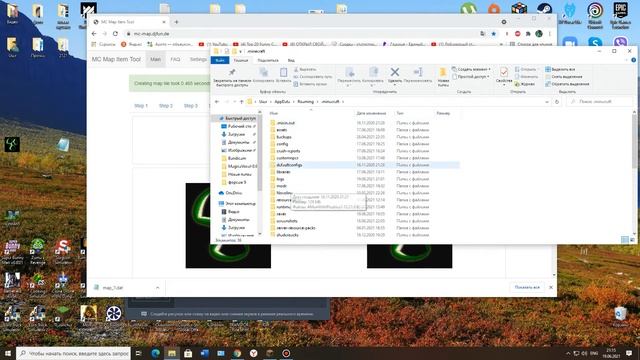
Task: Click Invert selection in Explorer ribbon
Action: point(567,84)
